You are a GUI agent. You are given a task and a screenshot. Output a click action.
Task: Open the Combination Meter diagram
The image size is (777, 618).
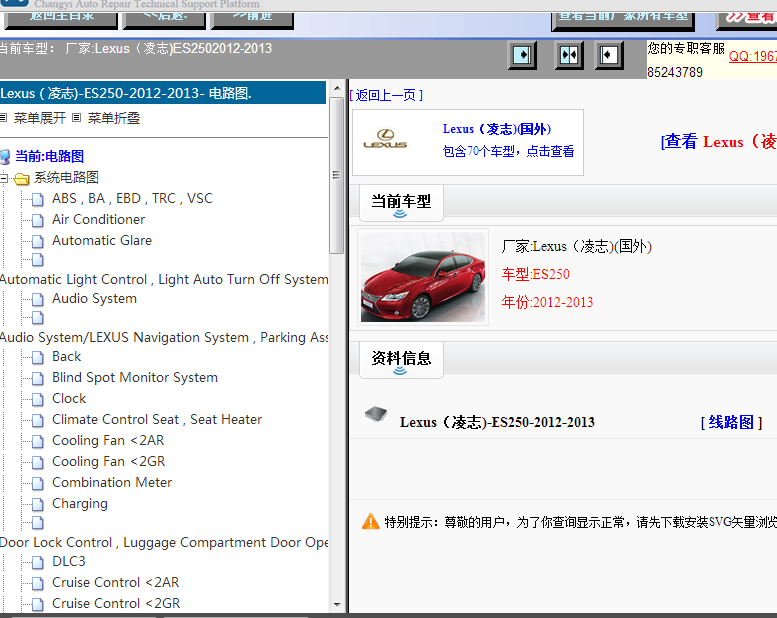(112, 483)
